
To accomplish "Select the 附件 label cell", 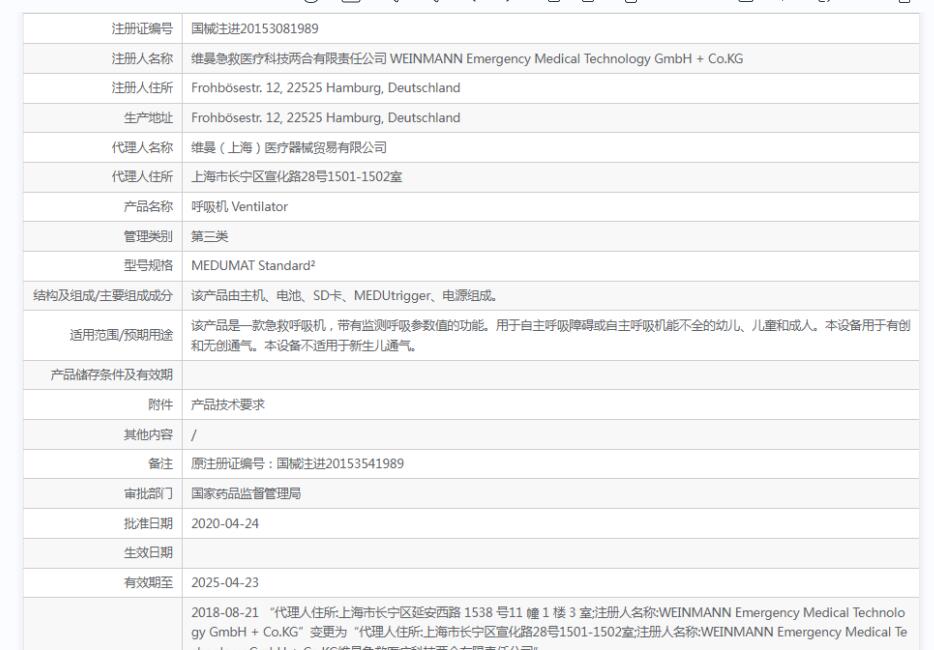I will (x=161, y=405).
